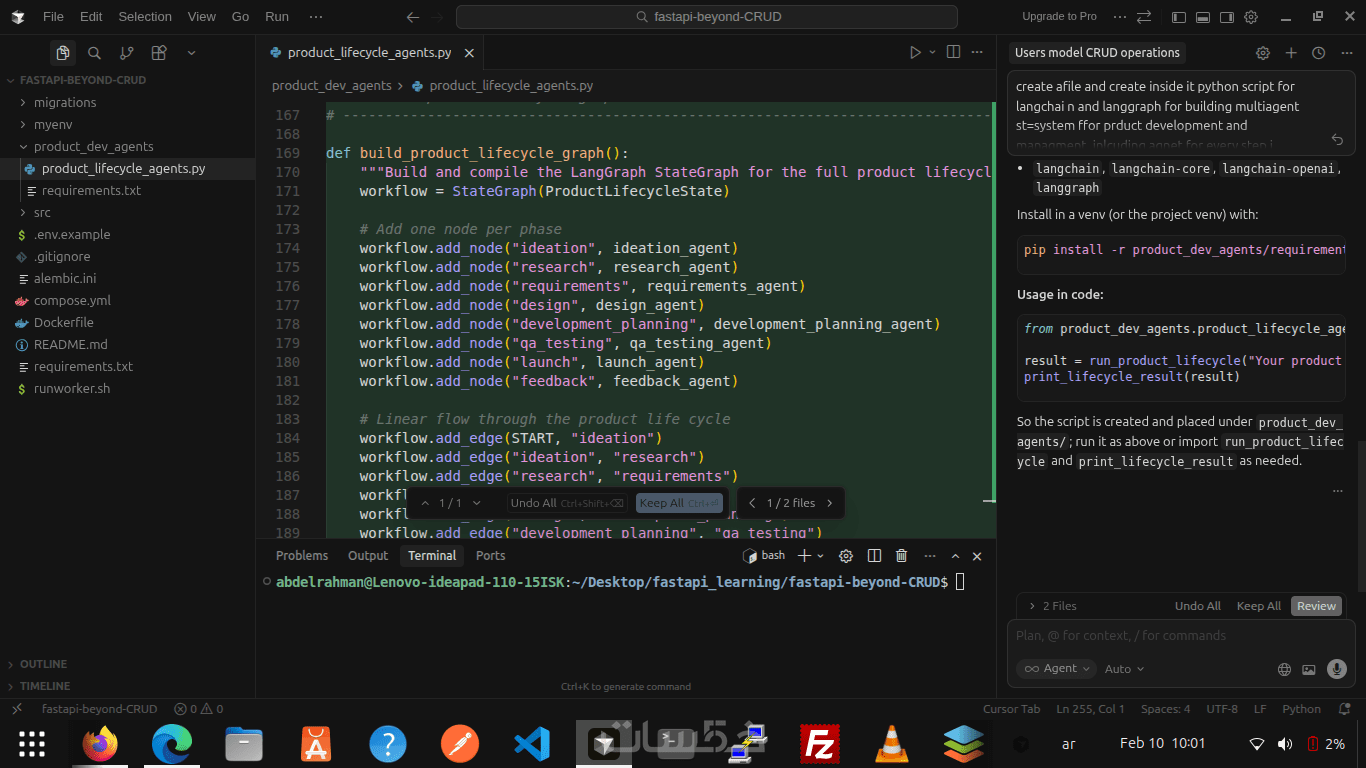Open the Extensions view icon

(x=158, y=53)
